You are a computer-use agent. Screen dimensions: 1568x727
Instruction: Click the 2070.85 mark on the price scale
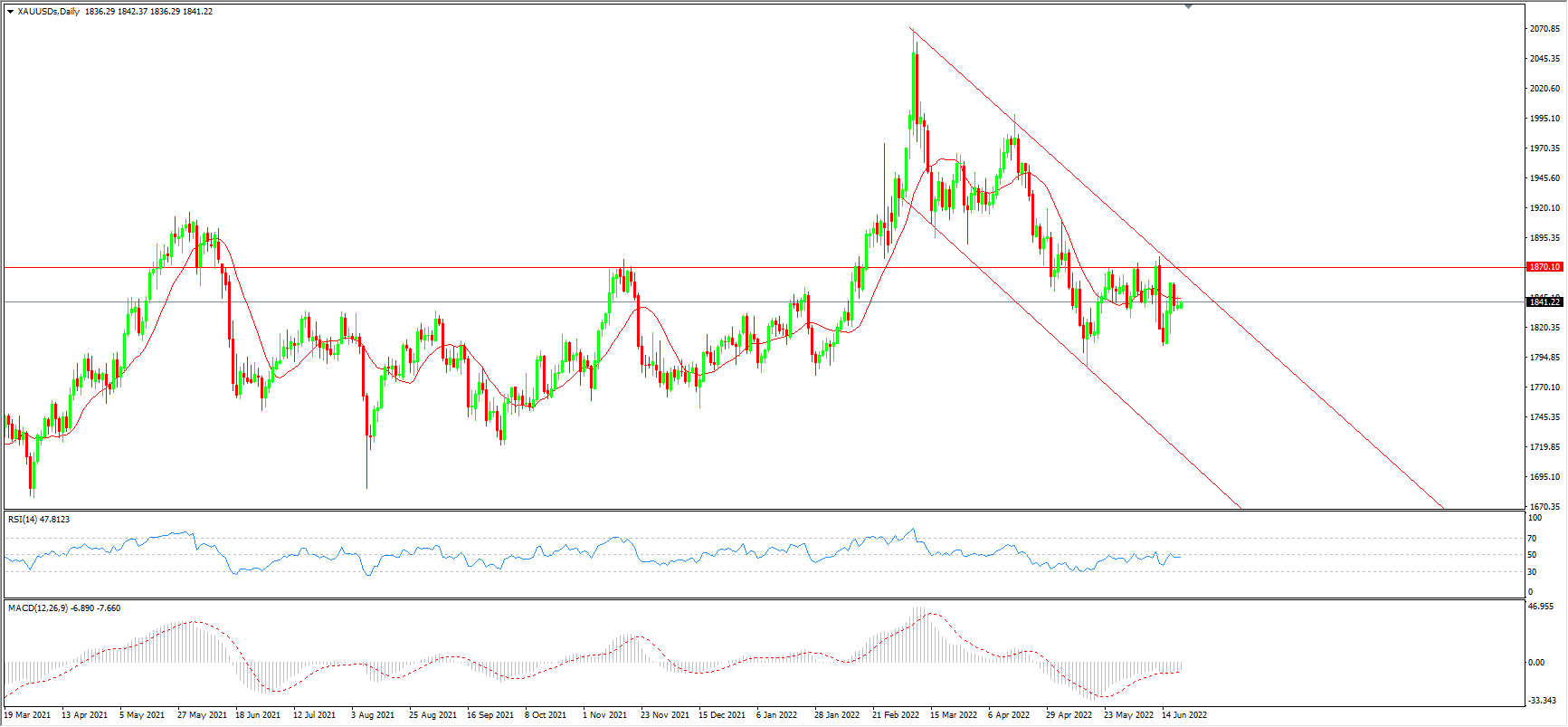click(1544, 29)
